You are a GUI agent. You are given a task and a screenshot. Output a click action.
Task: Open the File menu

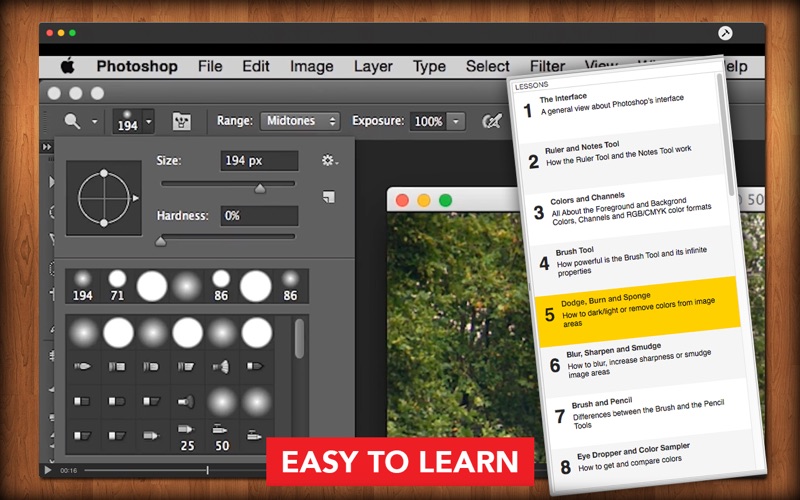[210, 66]
